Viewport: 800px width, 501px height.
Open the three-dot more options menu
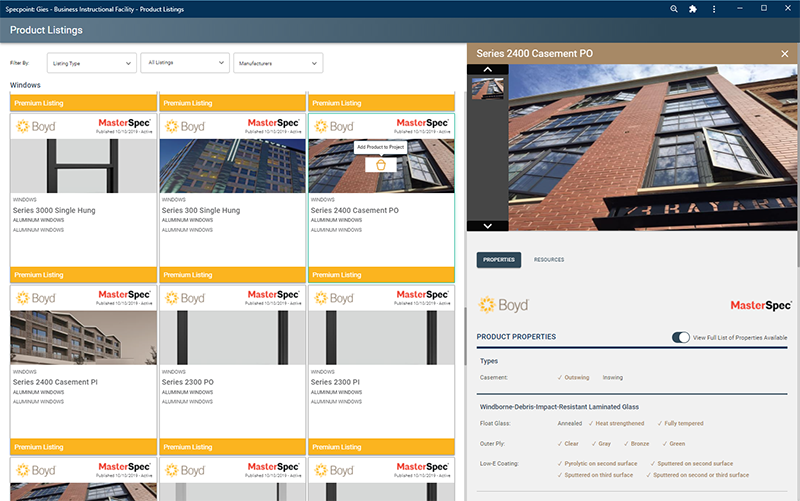pos(713,8)
